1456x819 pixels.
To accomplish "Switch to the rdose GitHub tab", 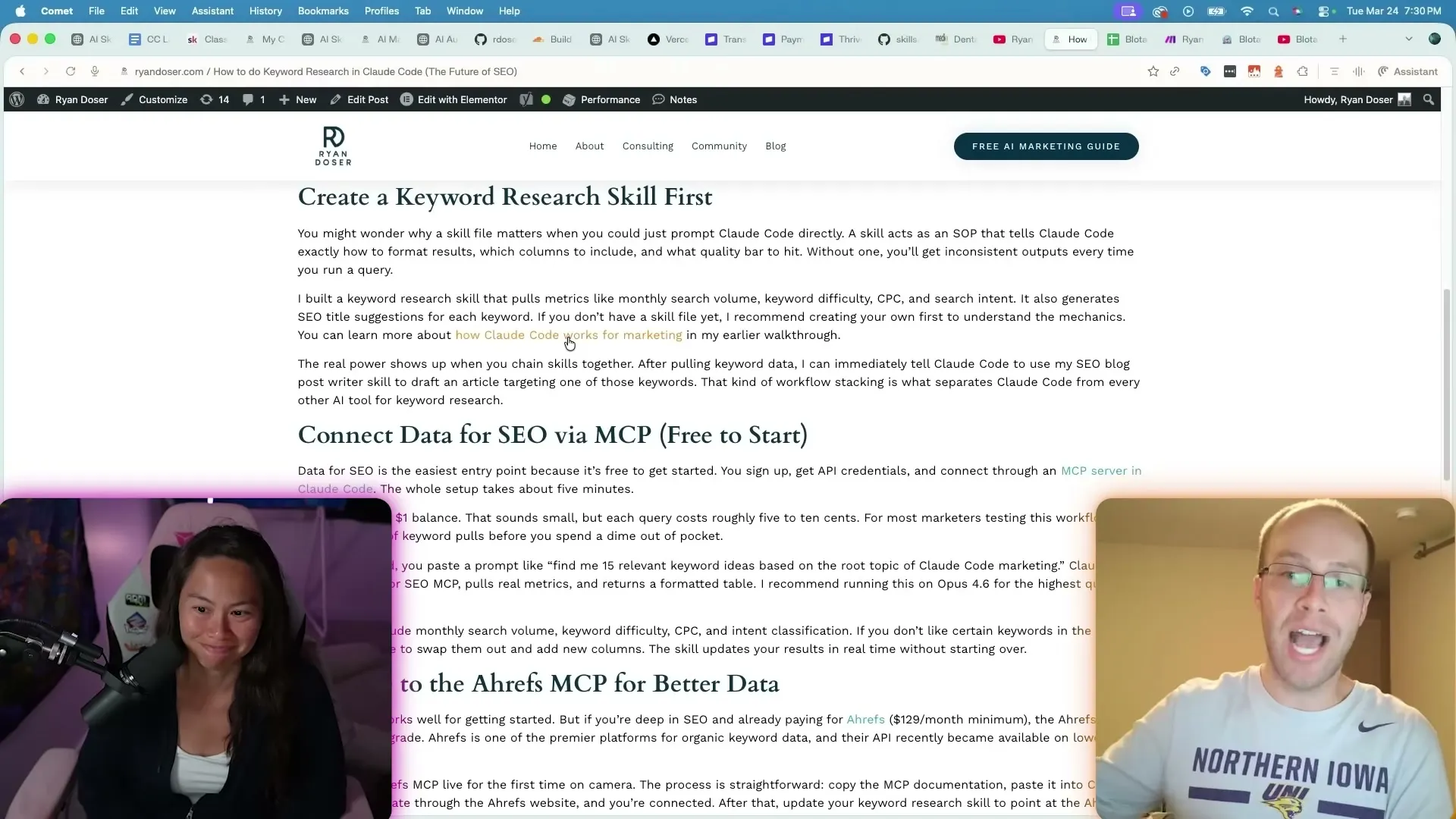I will click(x=495, y=39).
